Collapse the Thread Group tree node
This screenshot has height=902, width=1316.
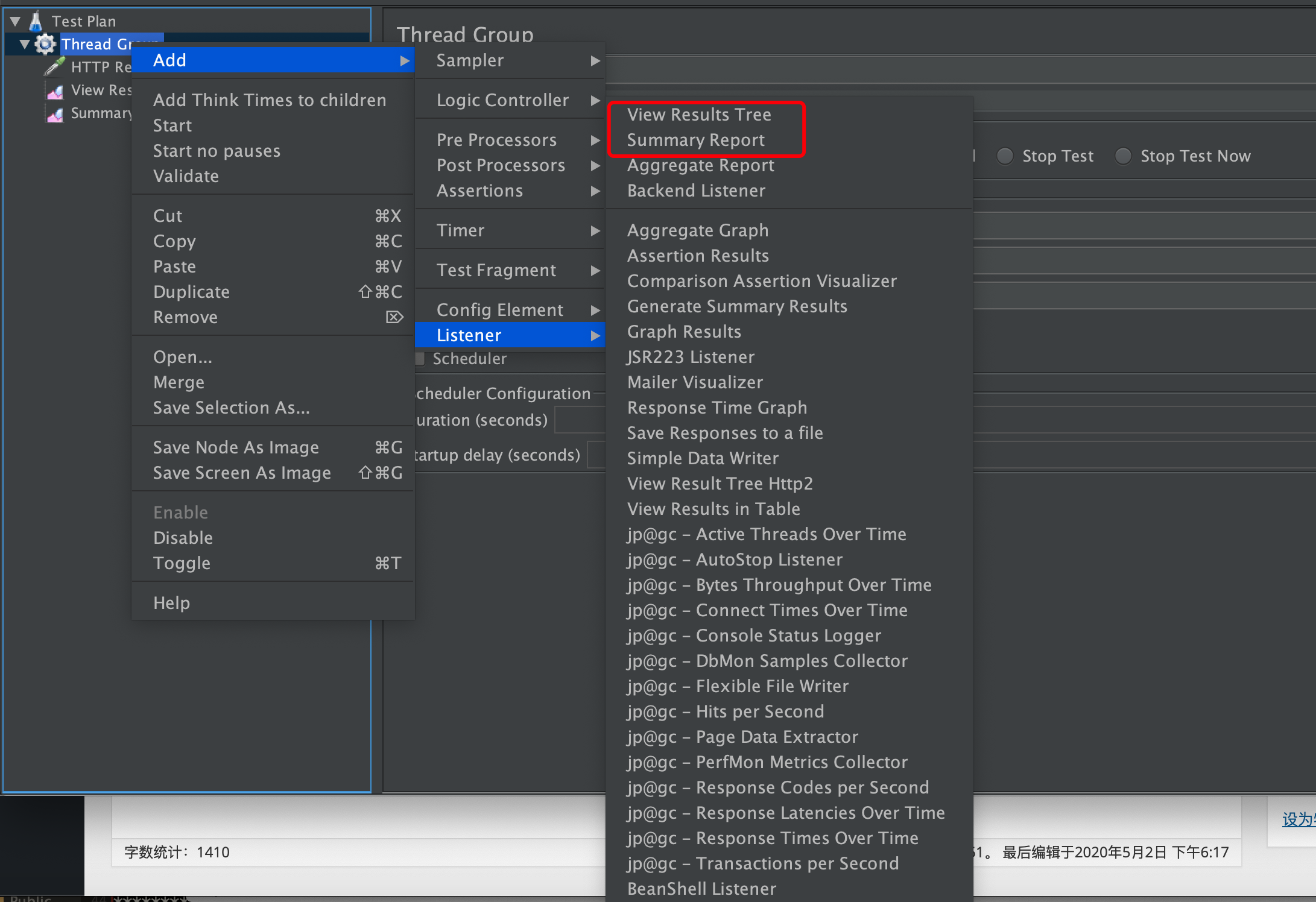pyautogui.click(x=25, y=44)
